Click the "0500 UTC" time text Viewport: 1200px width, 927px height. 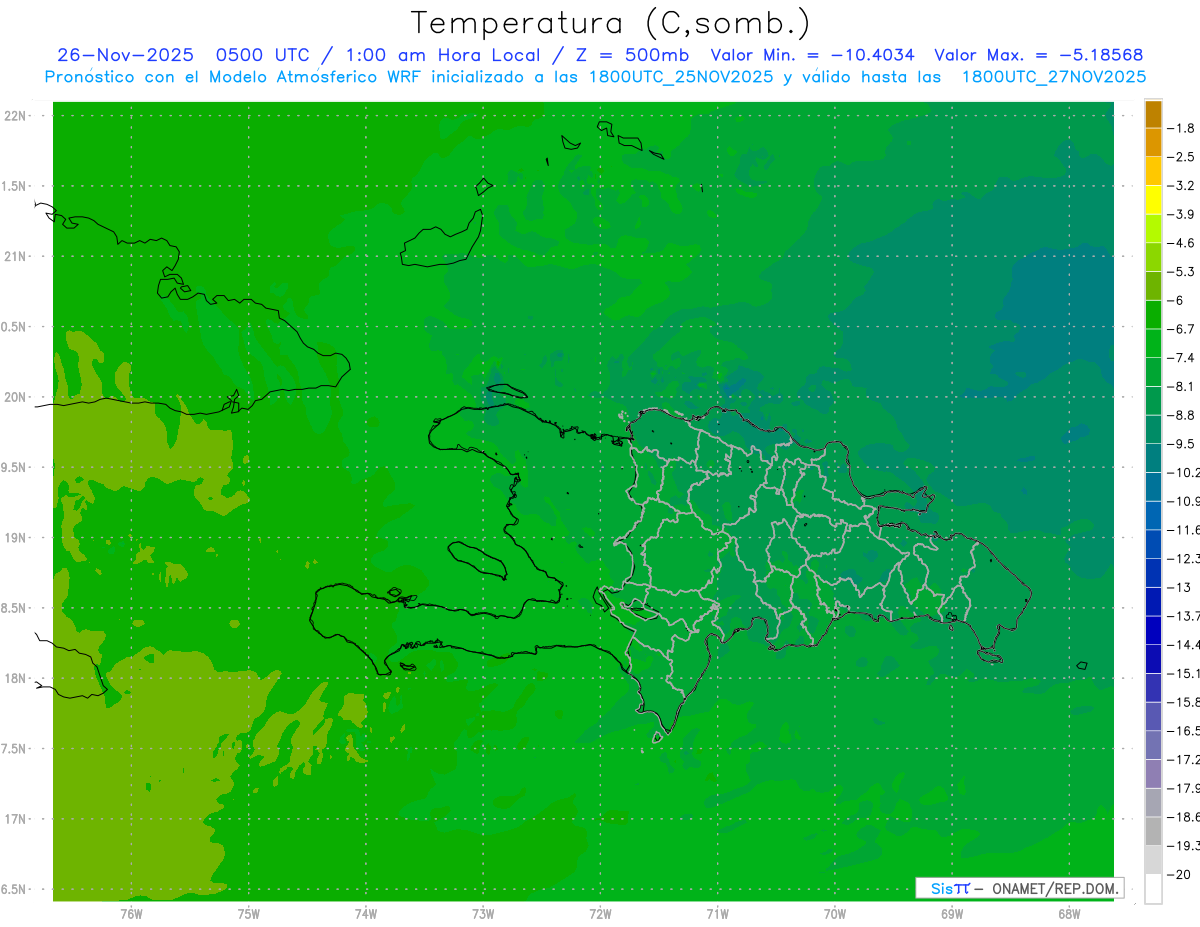(x=261, y=55)
